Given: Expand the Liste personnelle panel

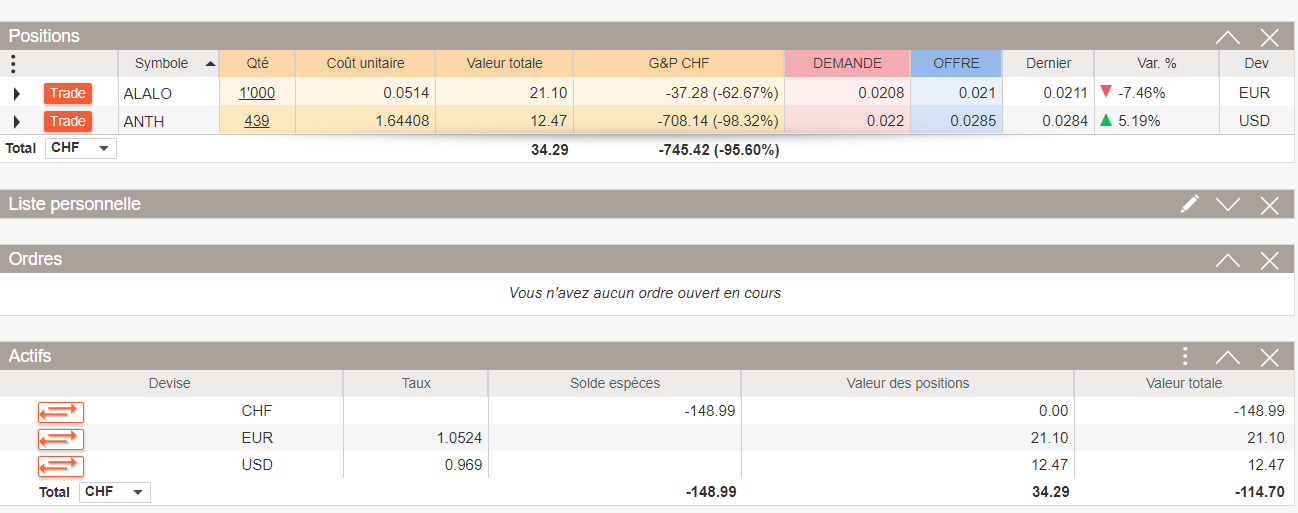Looking at the screenshot, I should [x=1227, y=205].
